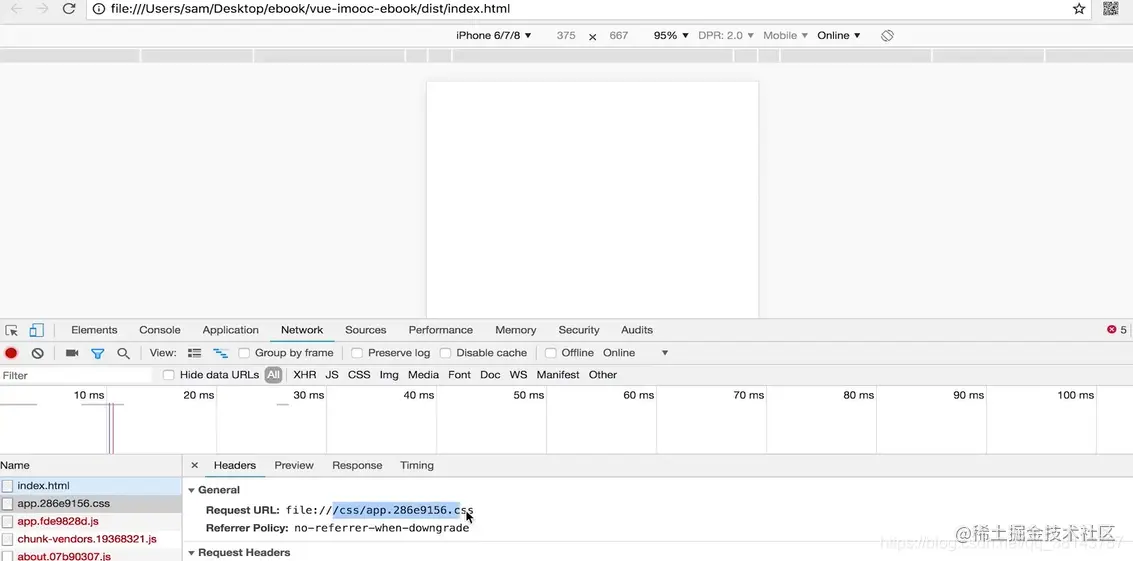Reload the page with the refresh icon
This screenshot has height=561, width=1133.
pos(69,9)
